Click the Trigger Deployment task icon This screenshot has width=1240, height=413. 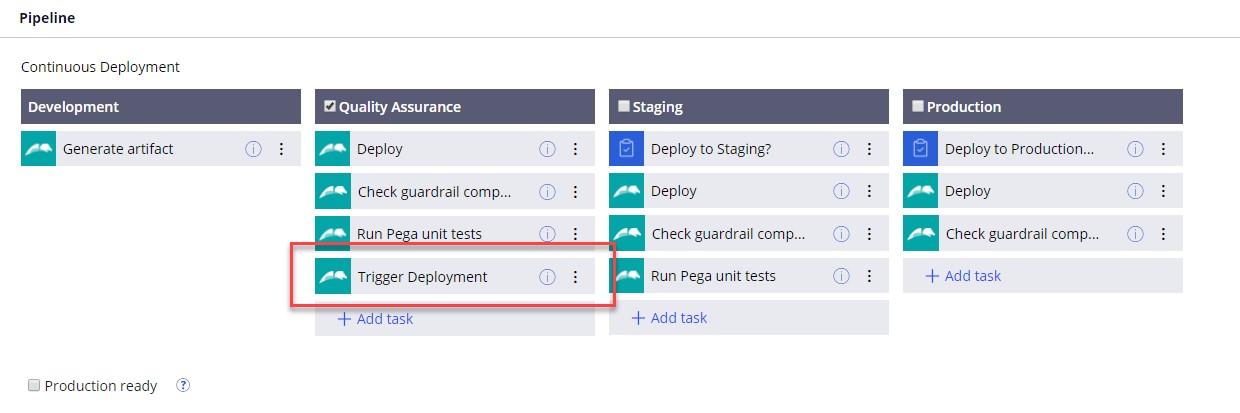(332, 276)
